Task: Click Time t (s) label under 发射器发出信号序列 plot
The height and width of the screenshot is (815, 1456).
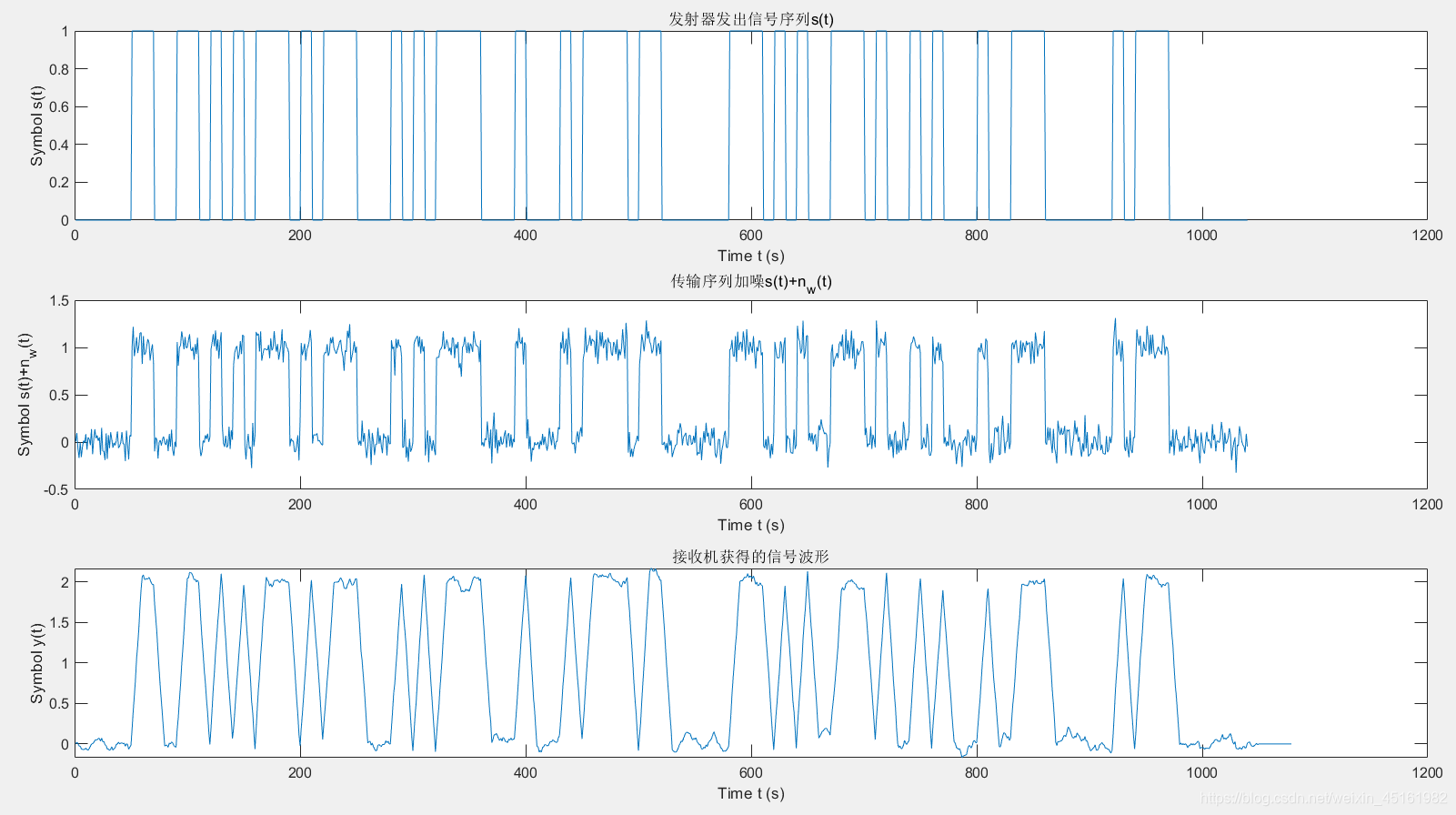Action: pos(751,256)
